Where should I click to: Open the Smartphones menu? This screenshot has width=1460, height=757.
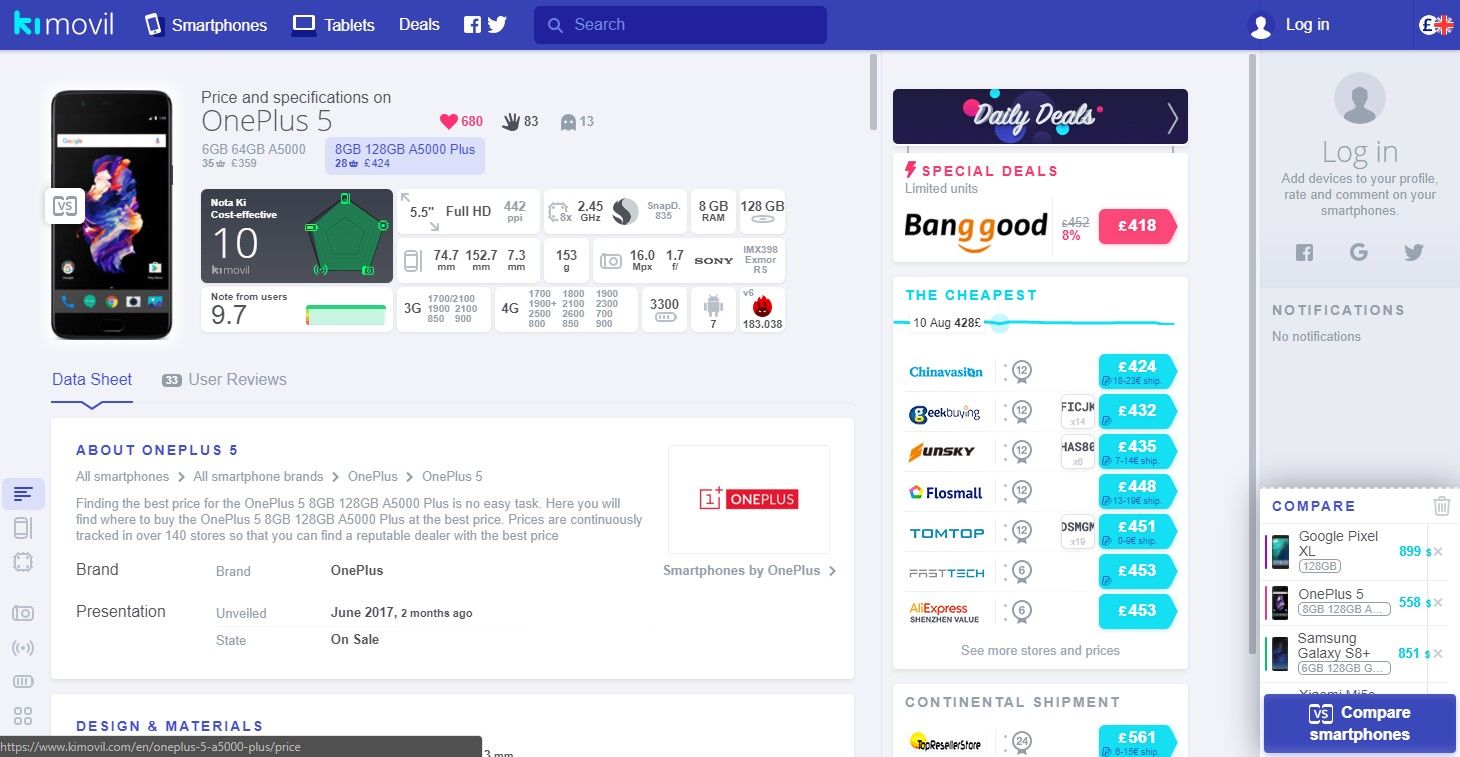[x=206, y=25]
